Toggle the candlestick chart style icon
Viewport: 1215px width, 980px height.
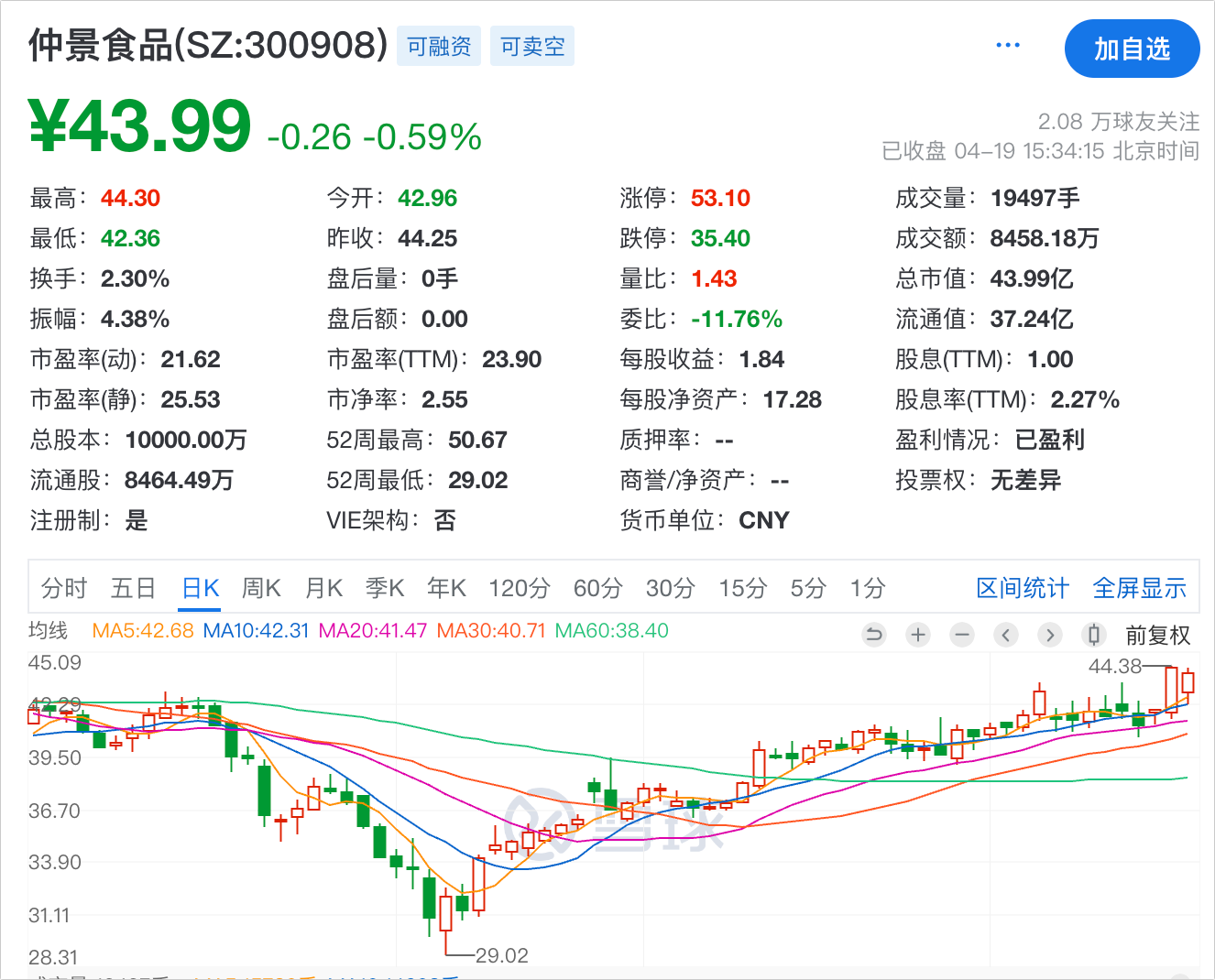click(x=1093, y=635)
